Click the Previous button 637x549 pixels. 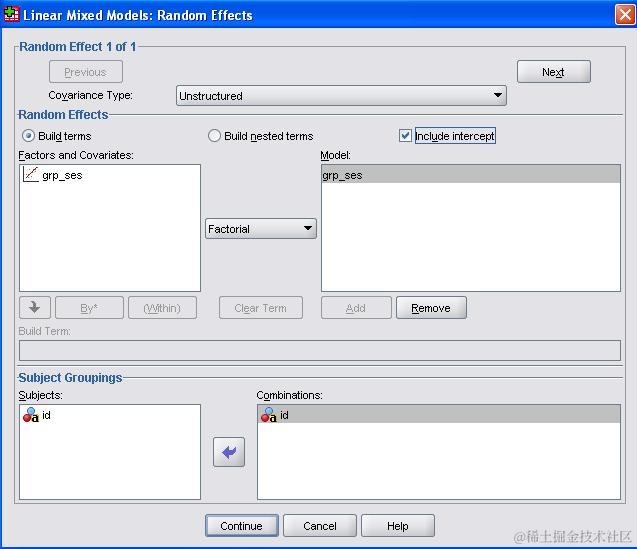coord(86,72)
